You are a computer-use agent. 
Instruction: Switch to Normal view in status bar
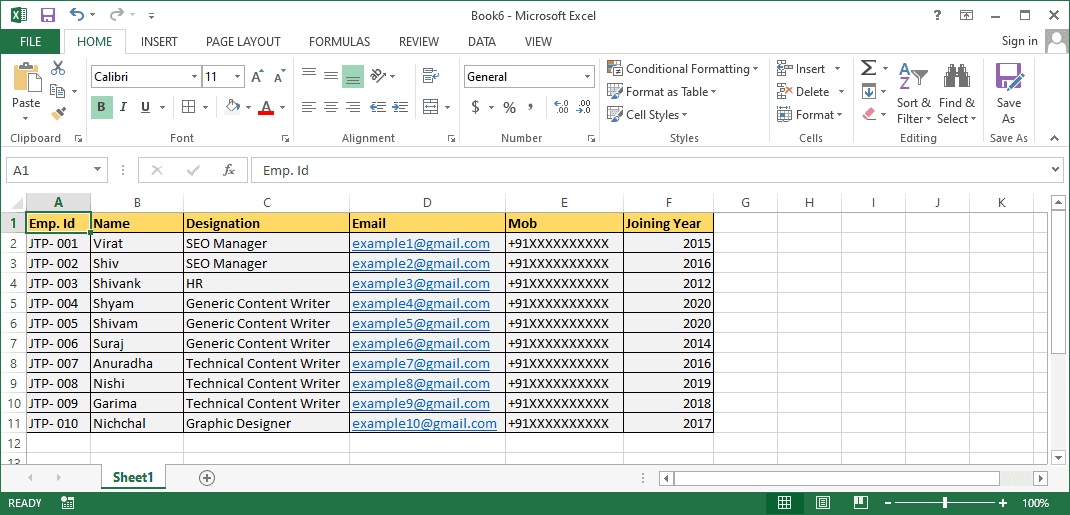pyautogui.click(x=785, y=503)
